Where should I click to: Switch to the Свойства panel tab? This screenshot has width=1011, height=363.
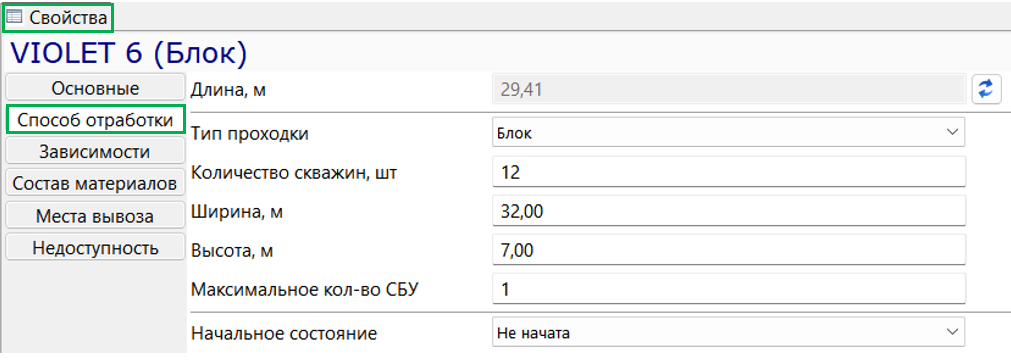[58, 17]
